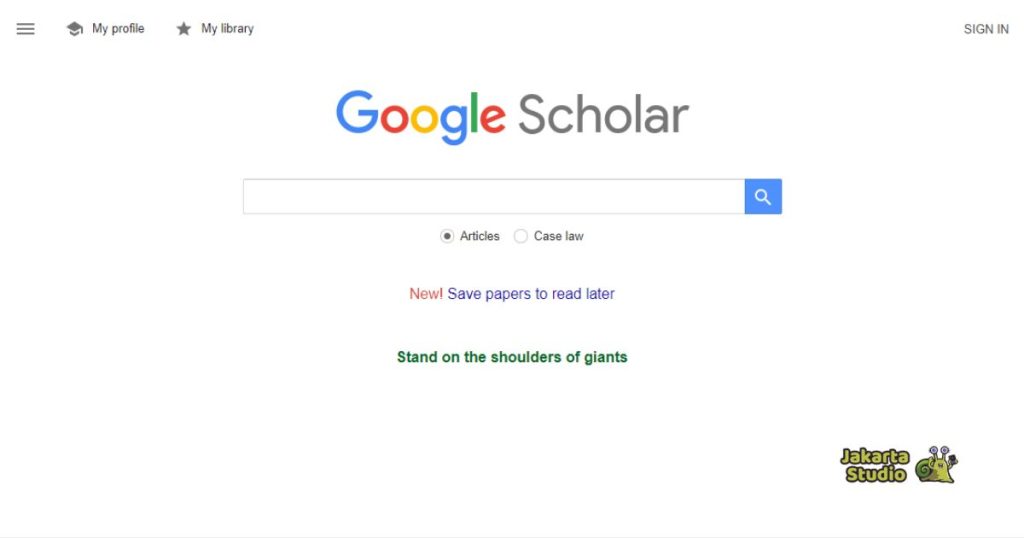This screenshot has height=538, width=1024.
Task: Click the gray Scholar word in logo
Action: tap(603, 116)
